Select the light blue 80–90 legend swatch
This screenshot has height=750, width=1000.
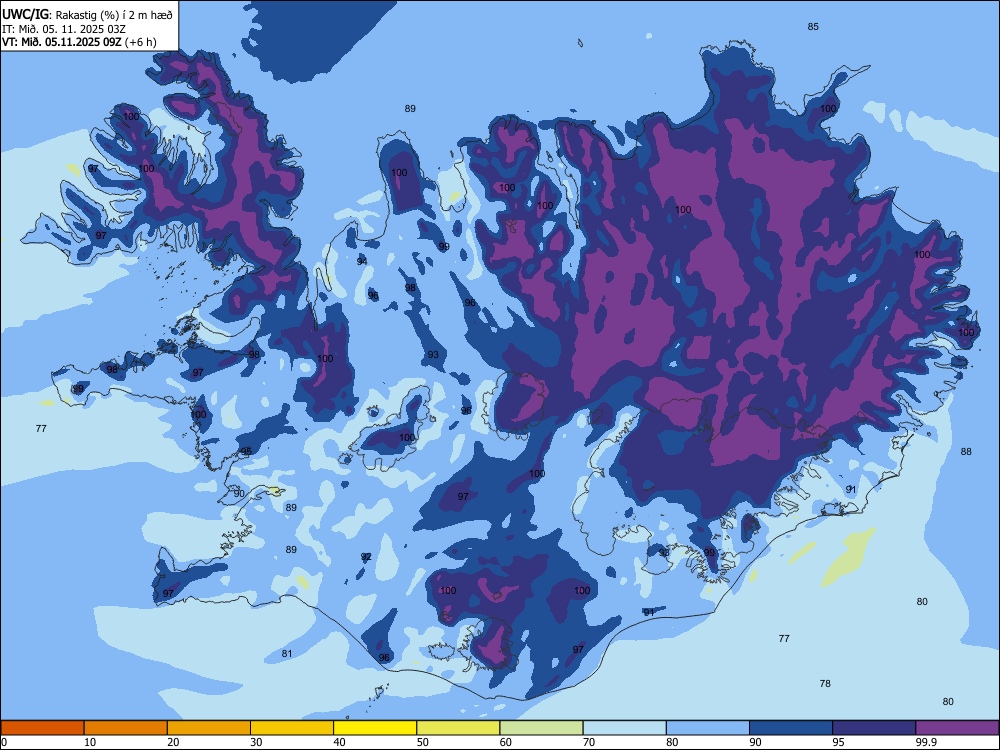click(707, 728)
